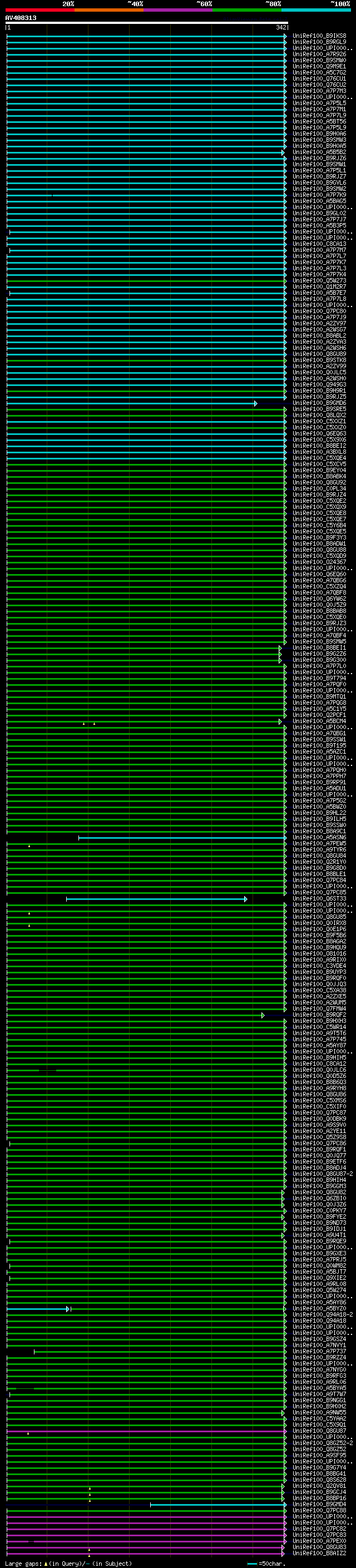Screen dimensions: 356x1568
Task: Click label UniRef100_B8AIZ2
Action: pos(319,1554)
